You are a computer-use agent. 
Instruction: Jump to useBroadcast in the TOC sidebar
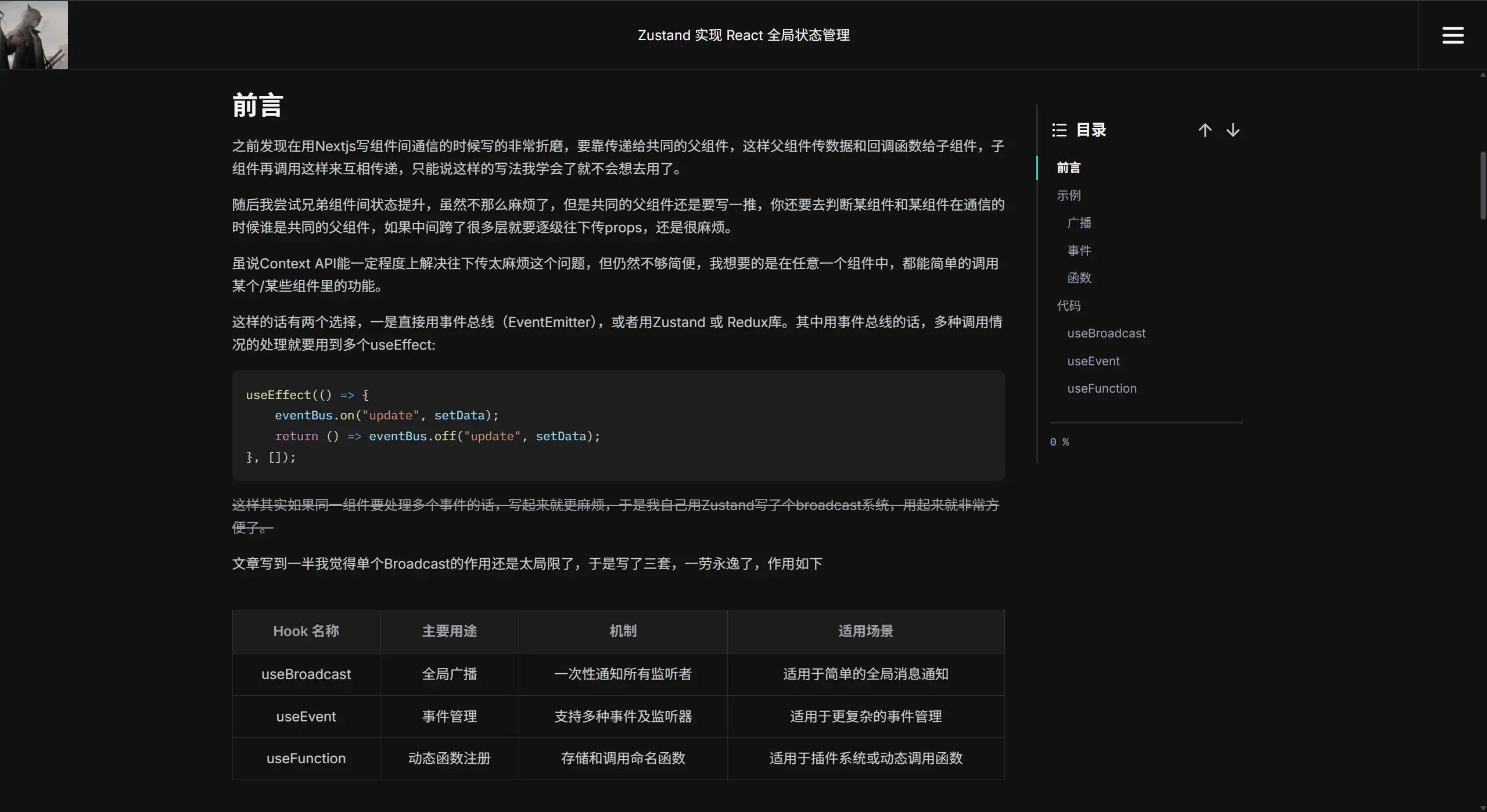coord(1106,333)
